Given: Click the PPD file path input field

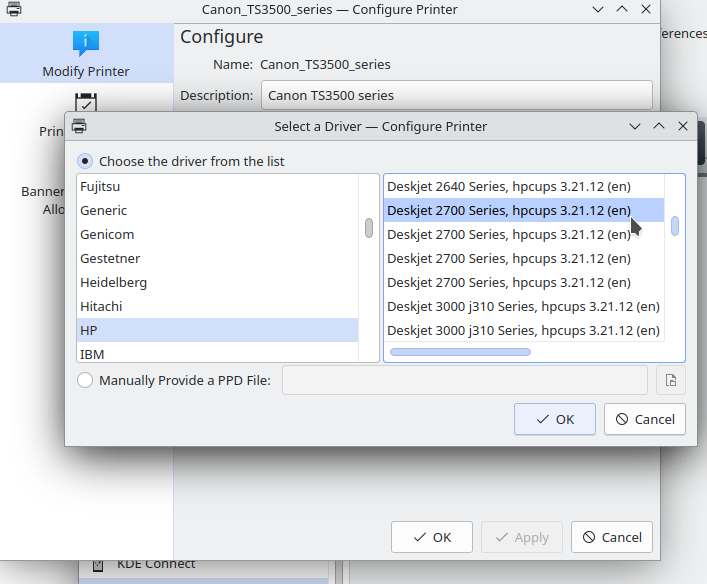Looking at the screenshot, I should click(x=464, y=380).
